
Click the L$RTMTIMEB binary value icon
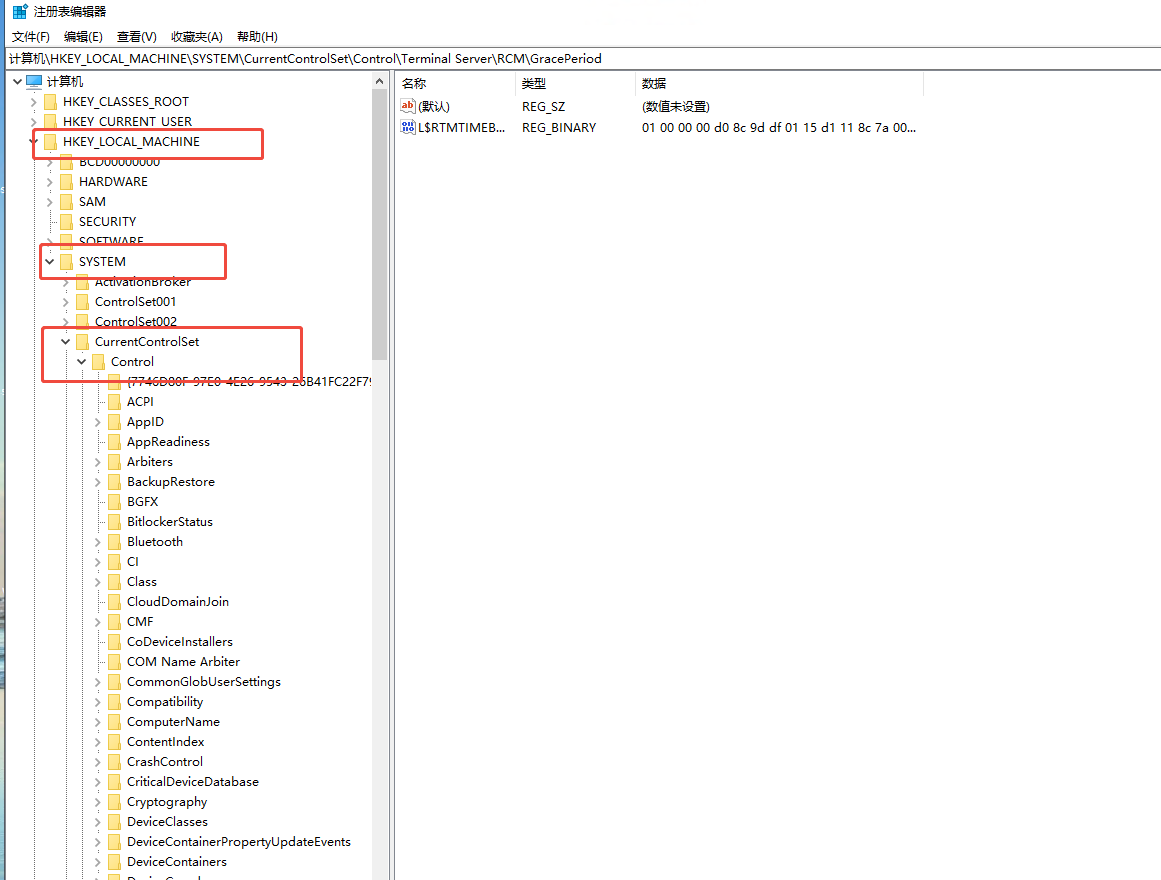pos(408,127)
